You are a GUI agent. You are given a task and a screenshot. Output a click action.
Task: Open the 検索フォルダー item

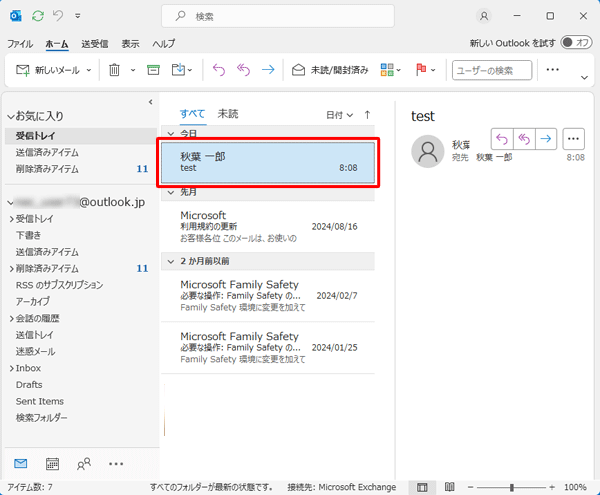click(41, 418)
